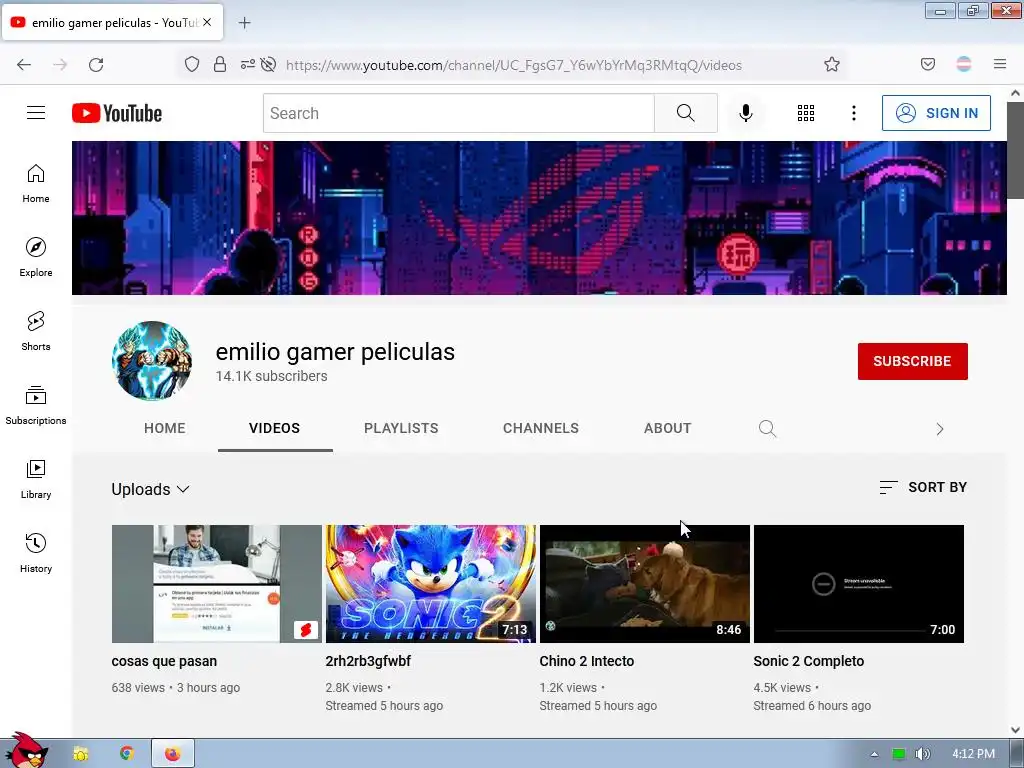
Task: Show hidden tray icons arrow
Action: pos(874,754)
